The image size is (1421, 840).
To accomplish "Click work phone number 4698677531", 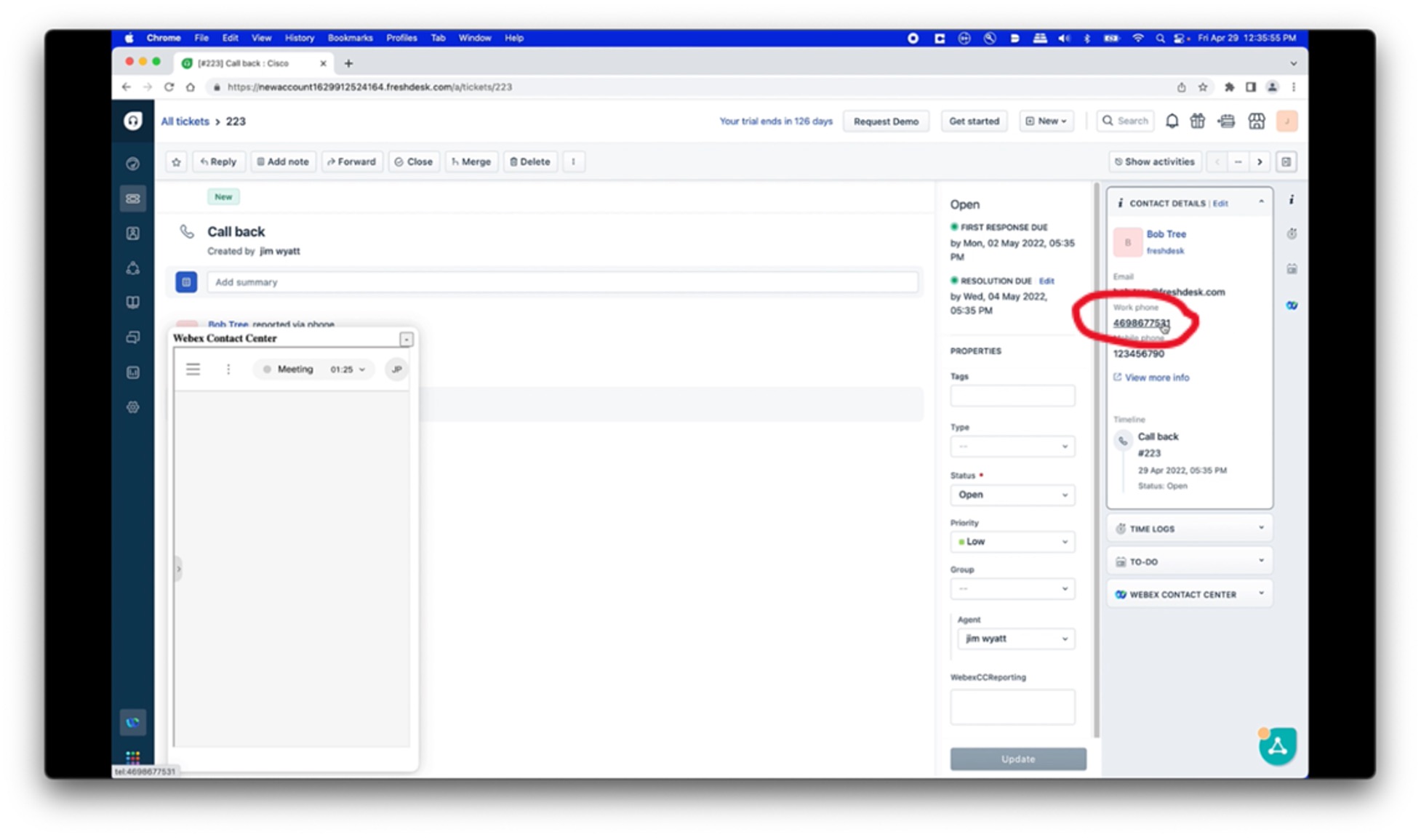I will coord(1141,323).
